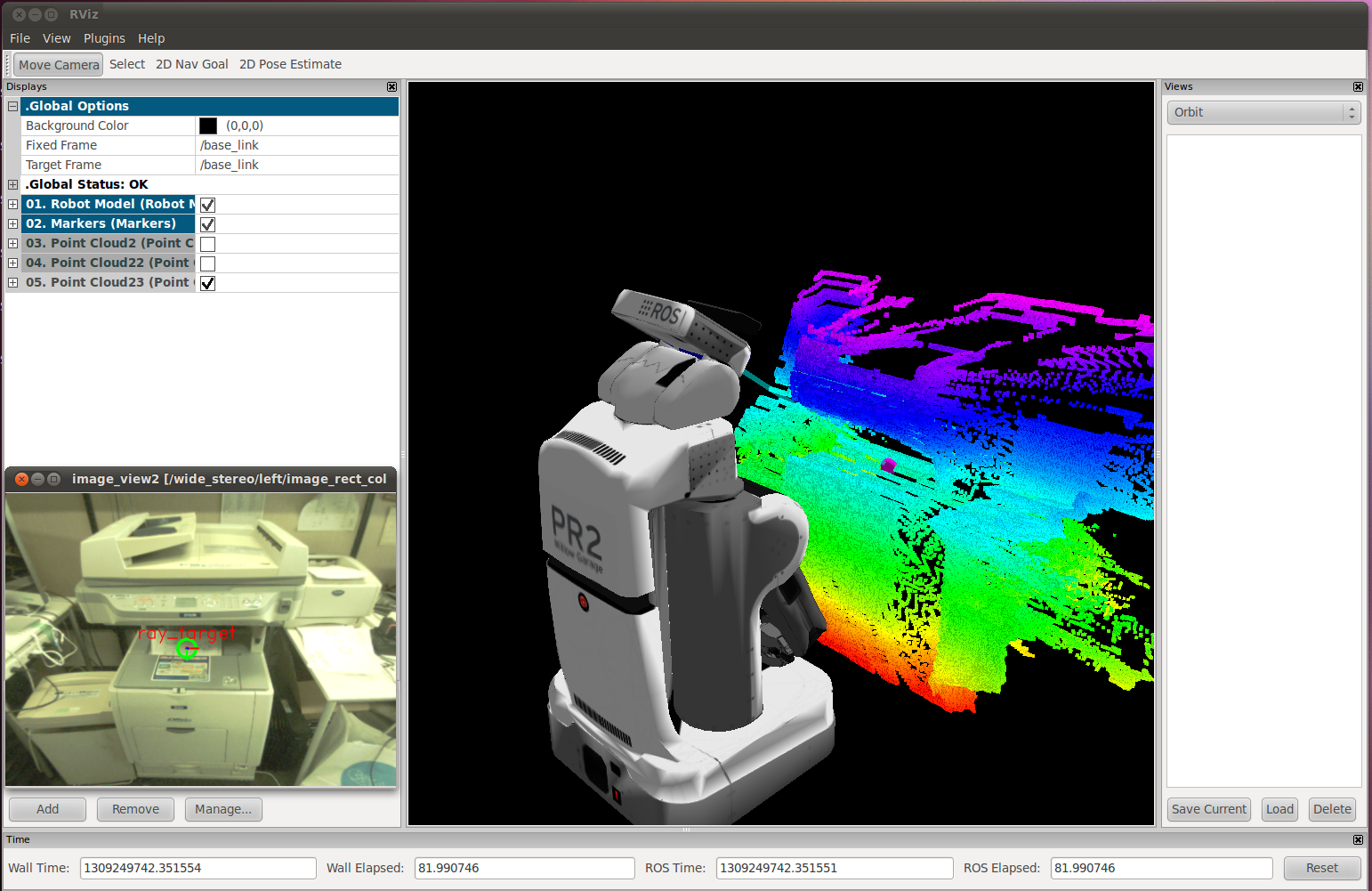
Task: Open the Manage... displays dialog
Action: [x=223, y=809]
